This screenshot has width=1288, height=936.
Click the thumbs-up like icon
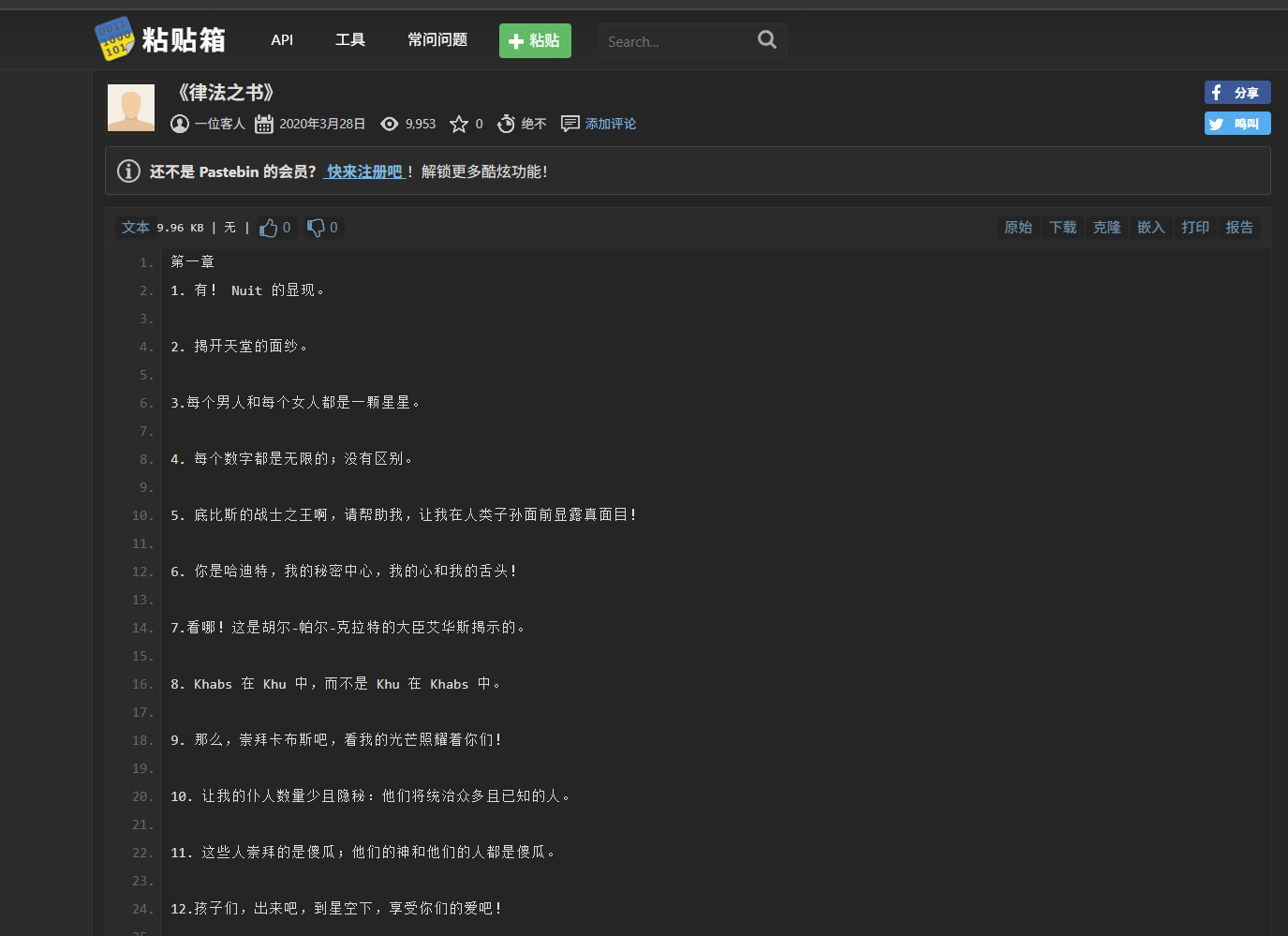(x=269, y=228)
